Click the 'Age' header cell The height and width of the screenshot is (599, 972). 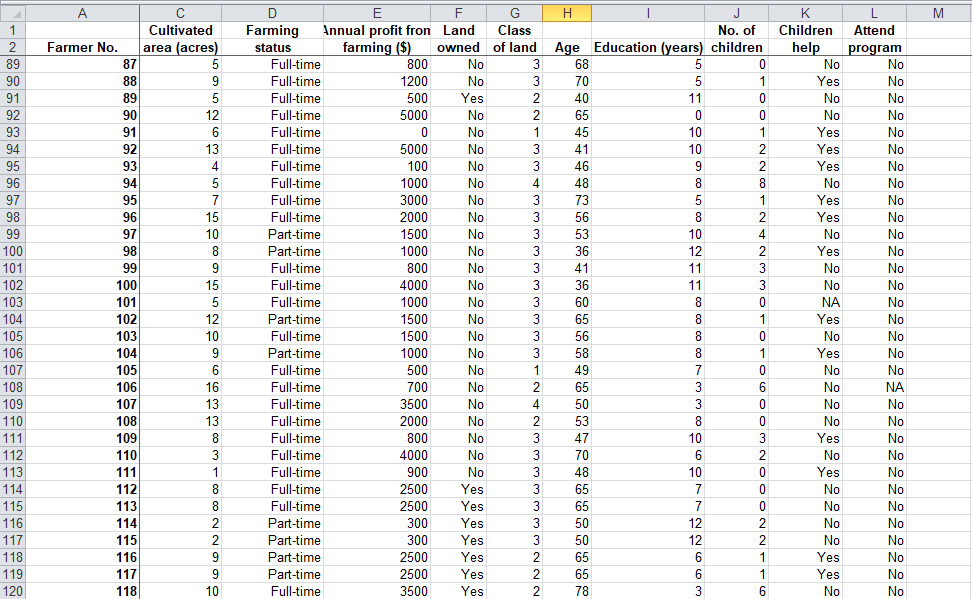coord(567,47)
